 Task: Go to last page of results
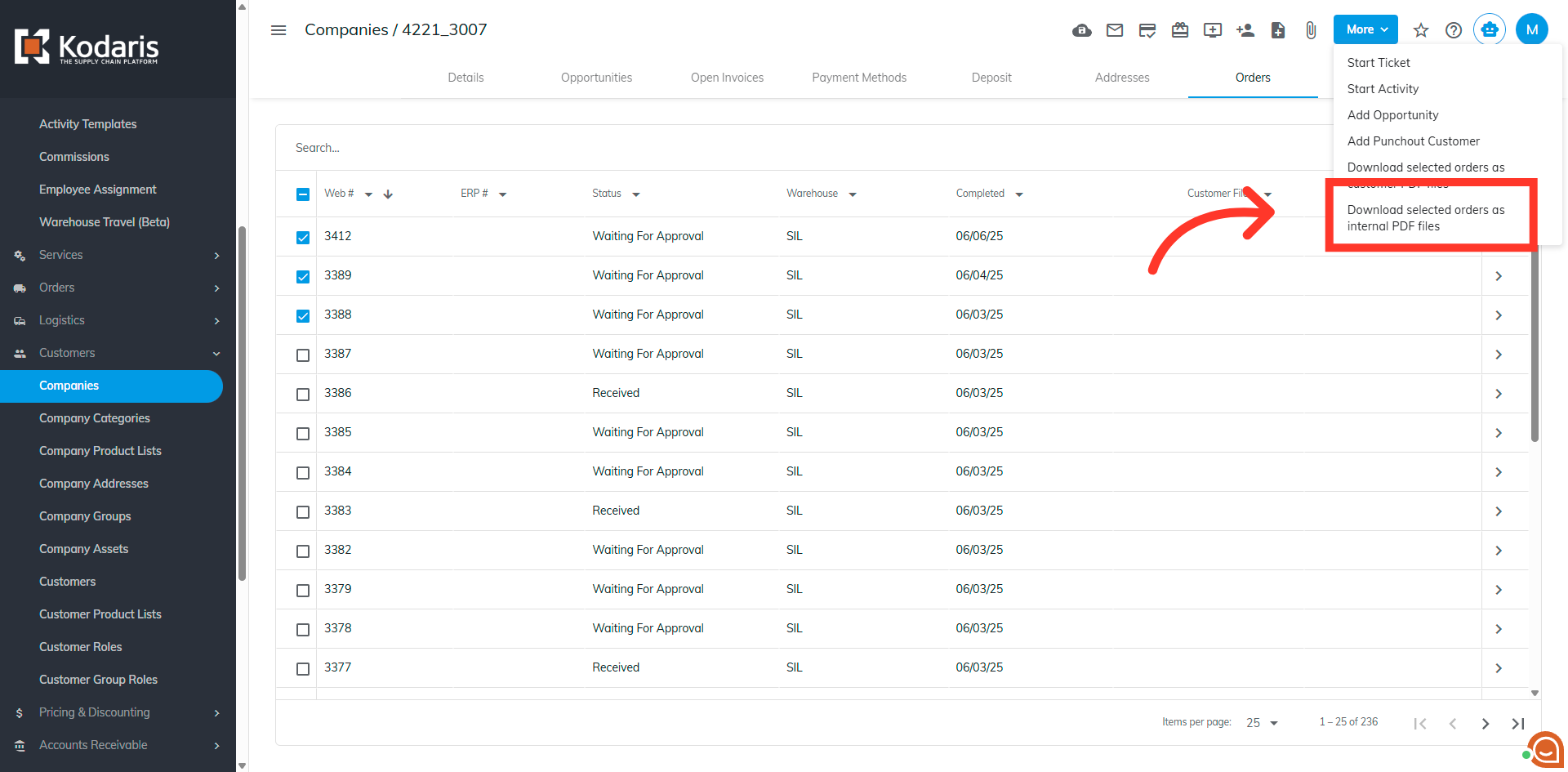tap(1518, 723)
